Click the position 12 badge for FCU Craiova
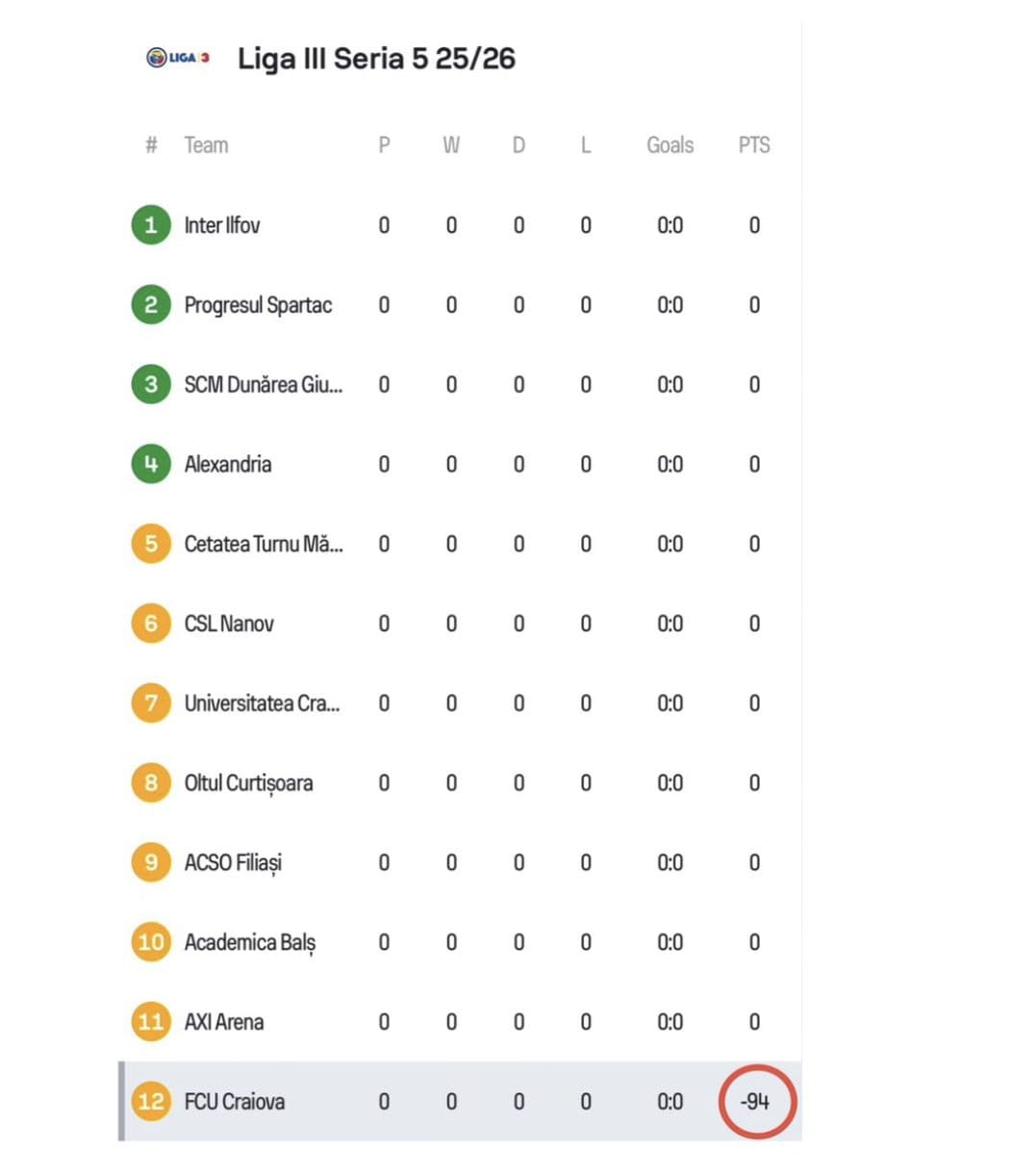Screen dimensions: 1012x1176 click(x=150, y=1101)
